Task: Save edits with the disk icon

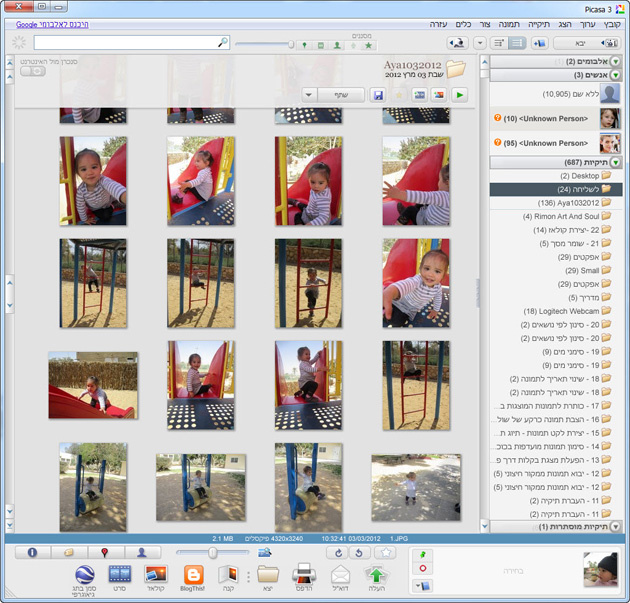Action: click(x=378, y=95)
